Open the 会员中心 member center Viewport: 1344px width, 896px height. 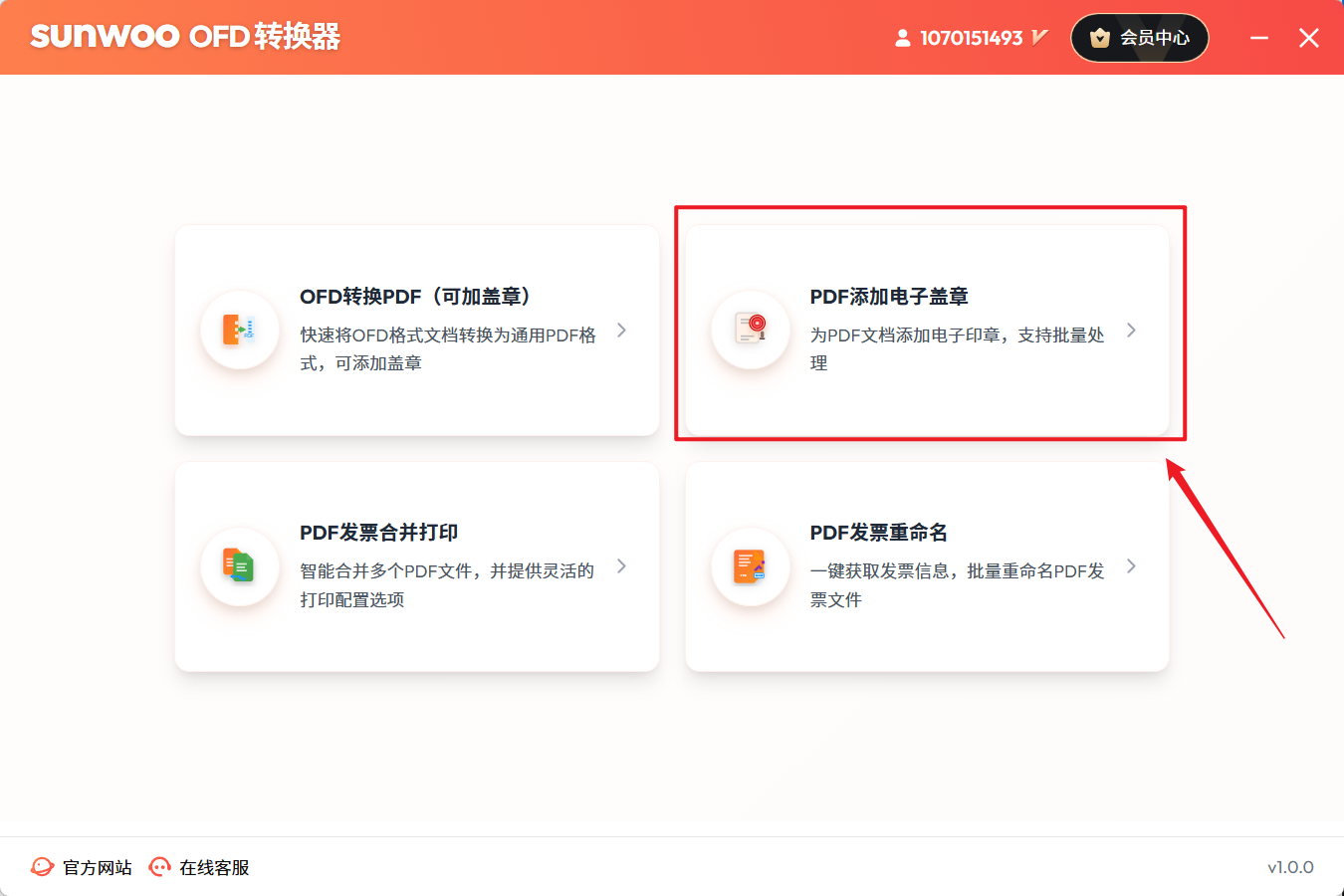(1139, 38)
